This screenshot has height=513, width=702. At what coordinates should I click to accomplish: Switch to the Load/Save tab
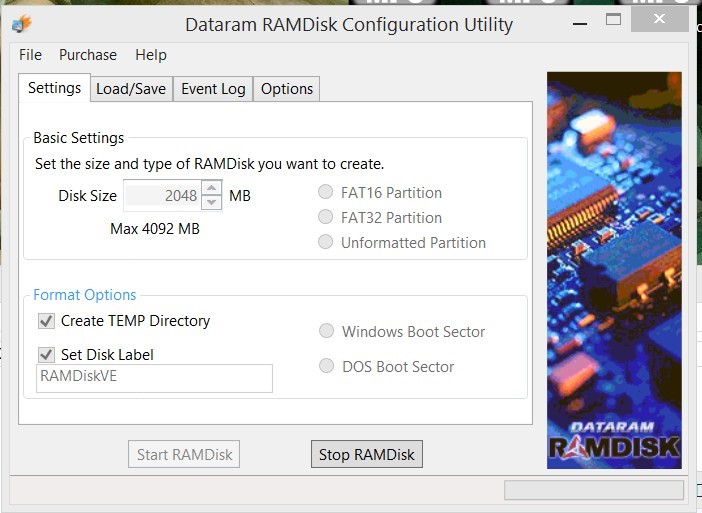[131, 89]
